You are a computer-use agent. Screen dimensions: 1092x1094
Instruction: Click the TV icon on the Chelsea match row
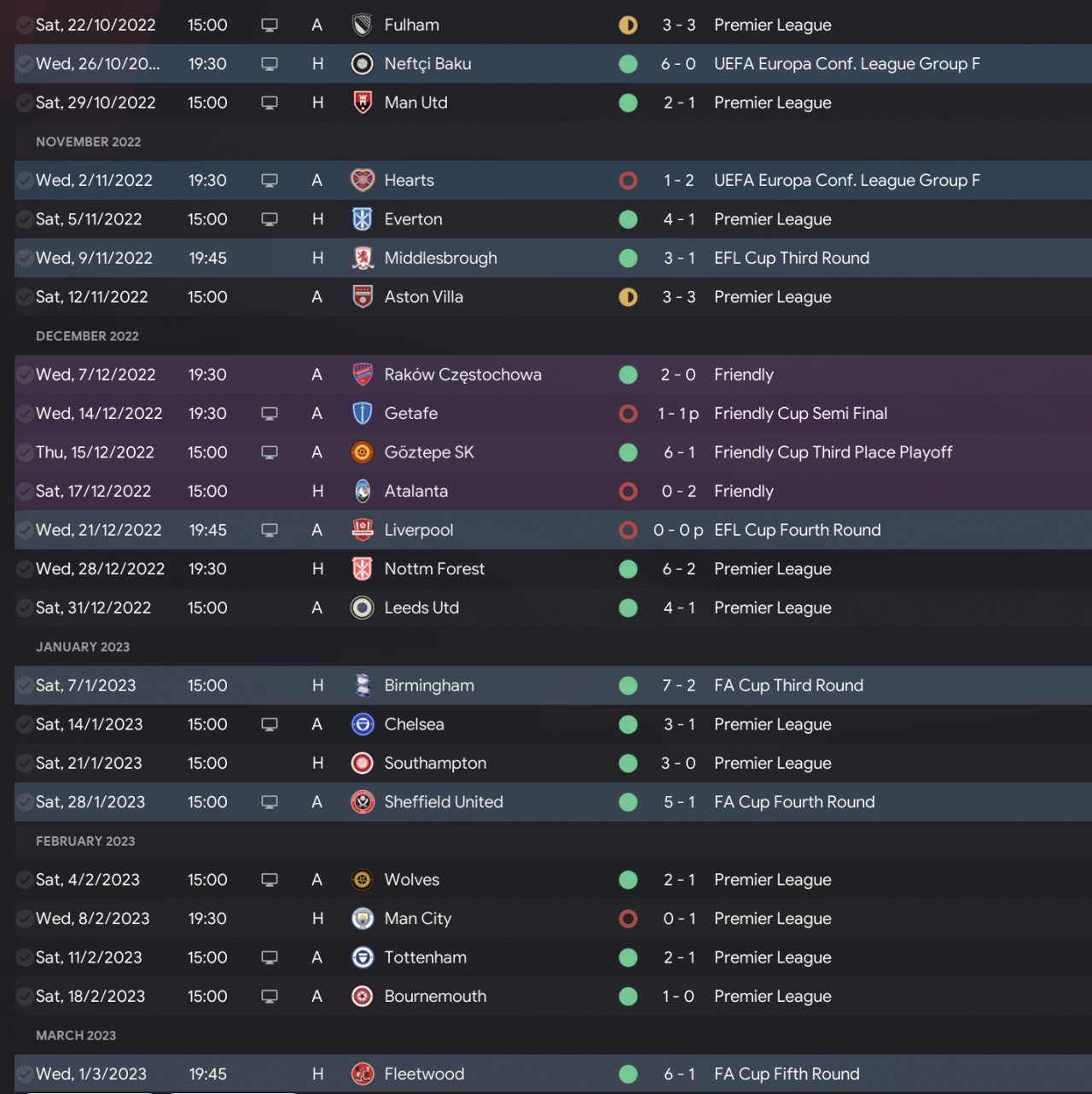[270, 724]
